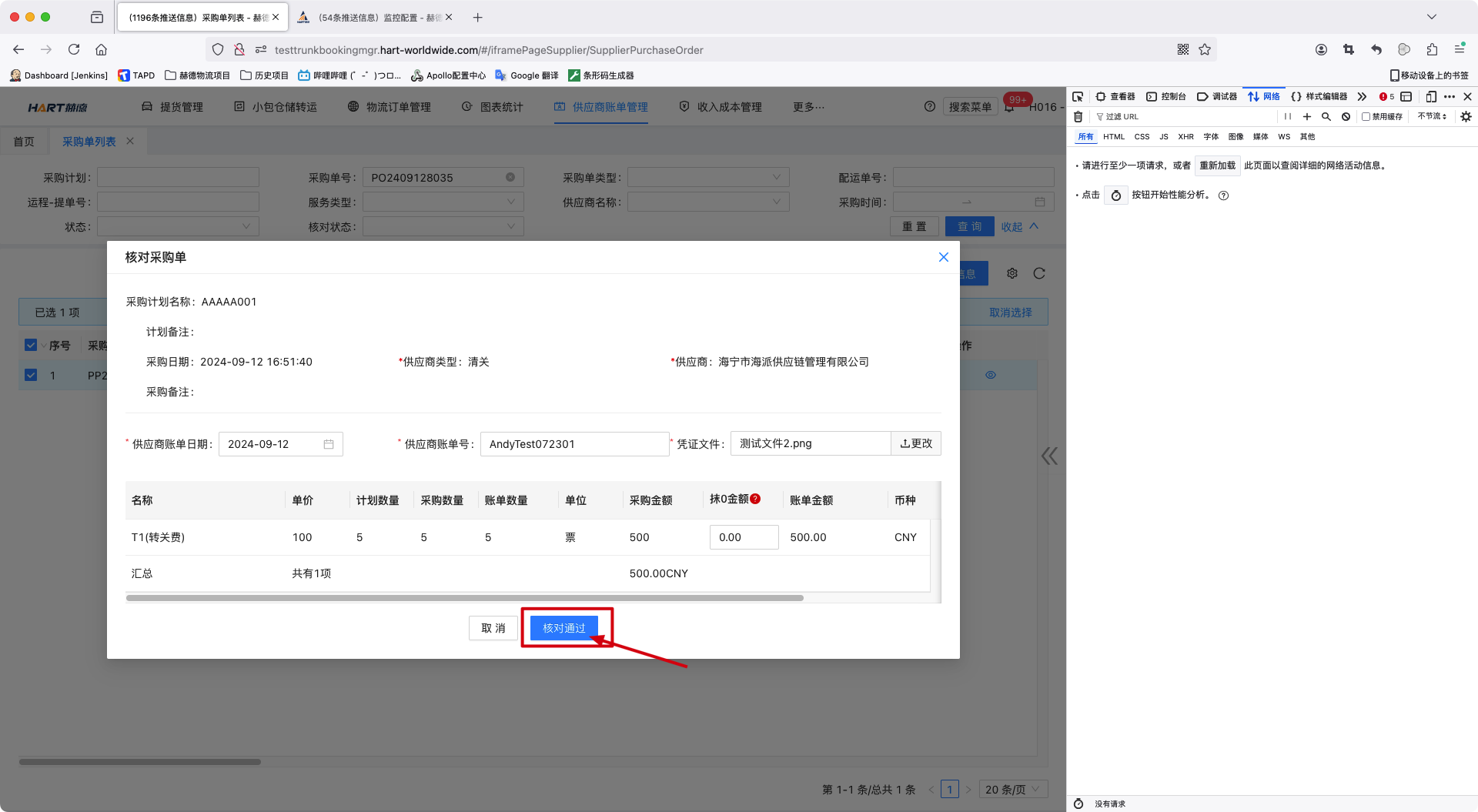The image size is (1478, 812).
Task: Click the red help icon beside 抹0金额
Action: pyautogui.click(x=755, y=499)
